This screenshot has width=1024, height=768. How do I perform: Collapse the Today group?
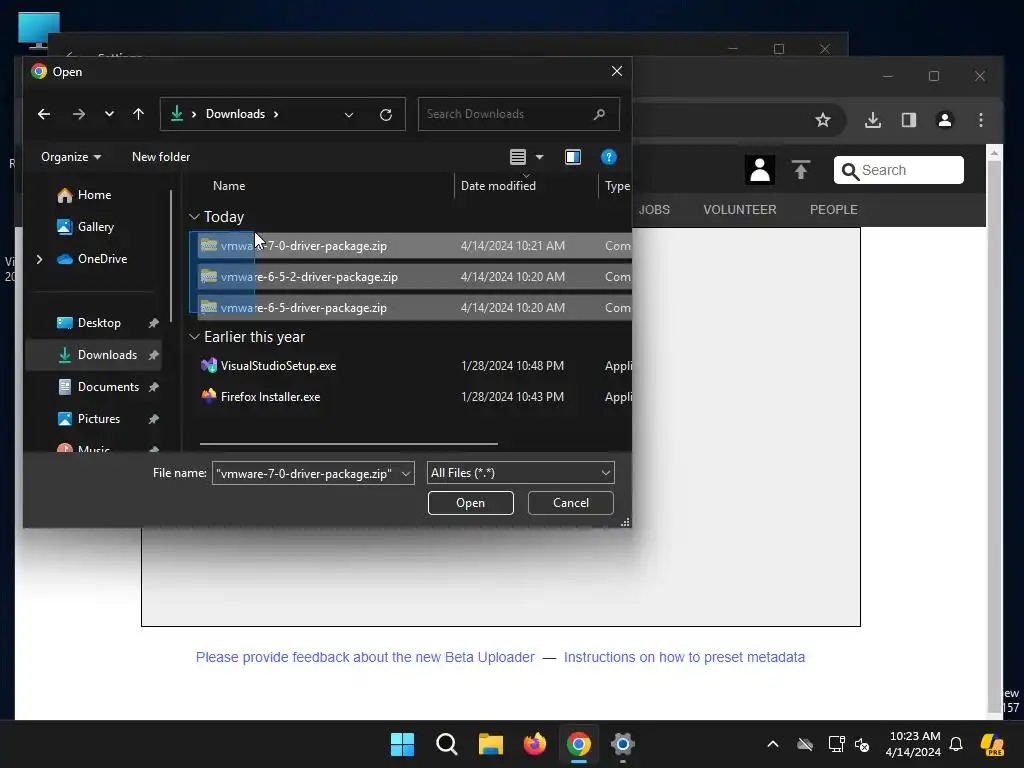tap(194, 217)
